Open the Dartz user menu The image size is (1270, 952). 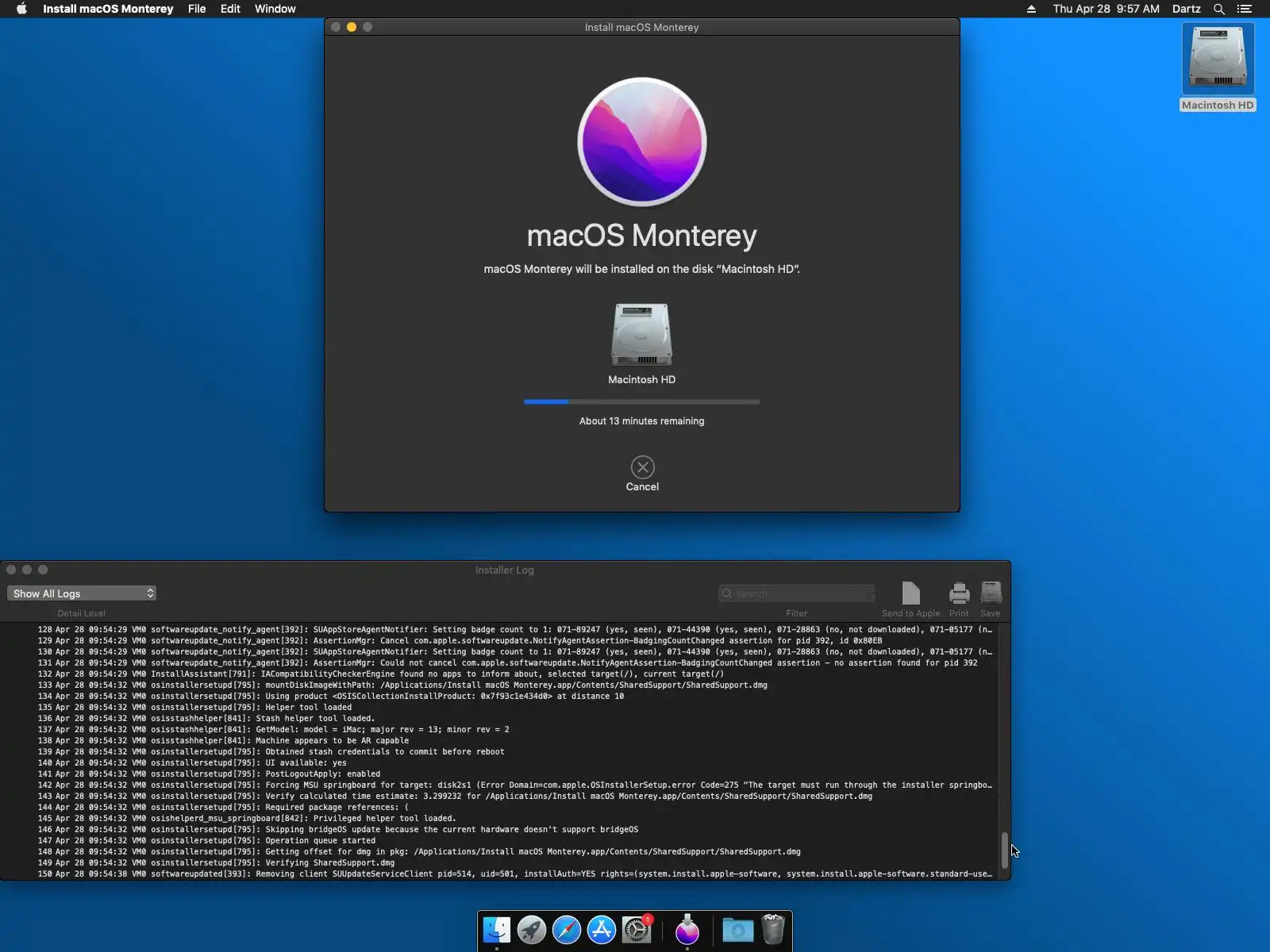coord(1186,9)
